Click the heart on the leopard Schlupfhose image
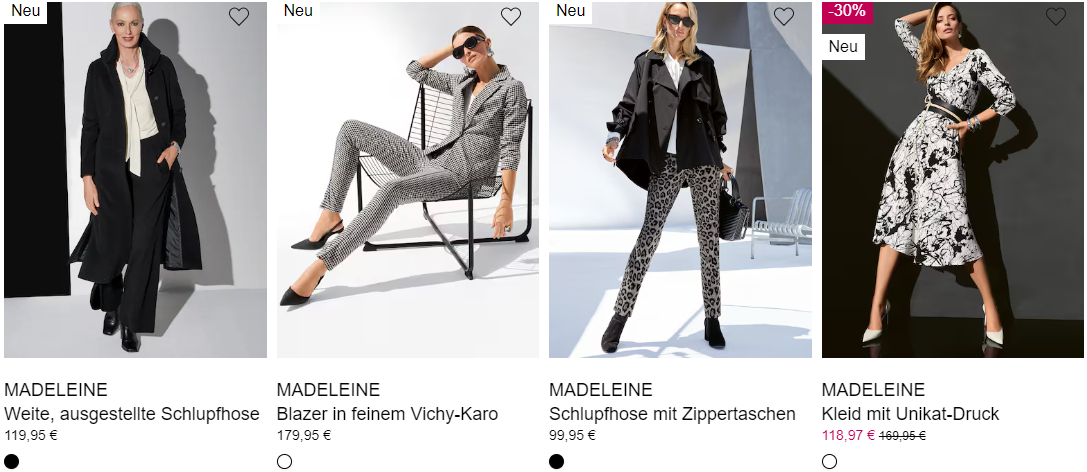The image size is (1087, 472). coord(783,17)
